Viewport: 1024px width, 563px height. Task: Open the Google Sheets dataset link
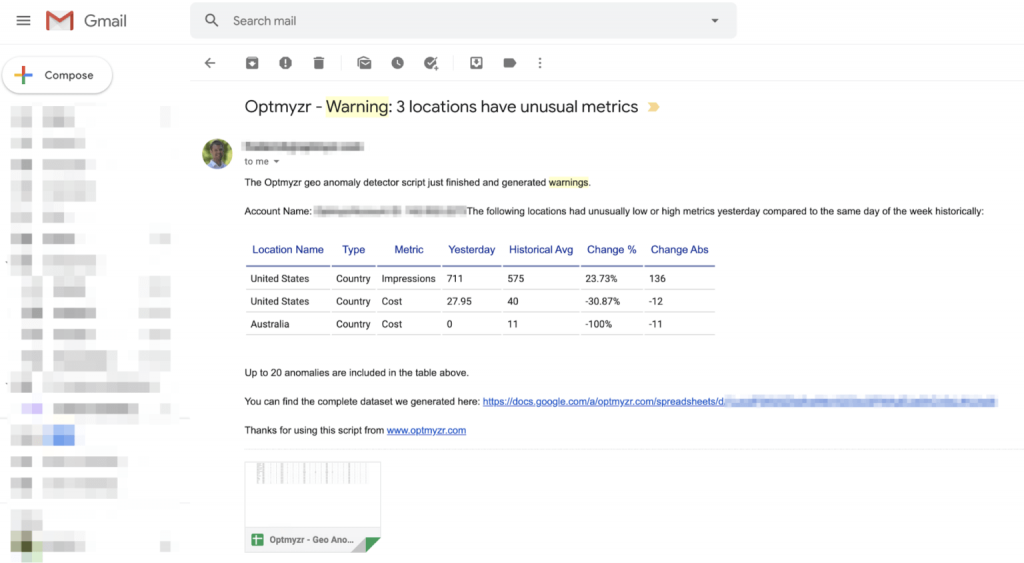pos(739,402)
